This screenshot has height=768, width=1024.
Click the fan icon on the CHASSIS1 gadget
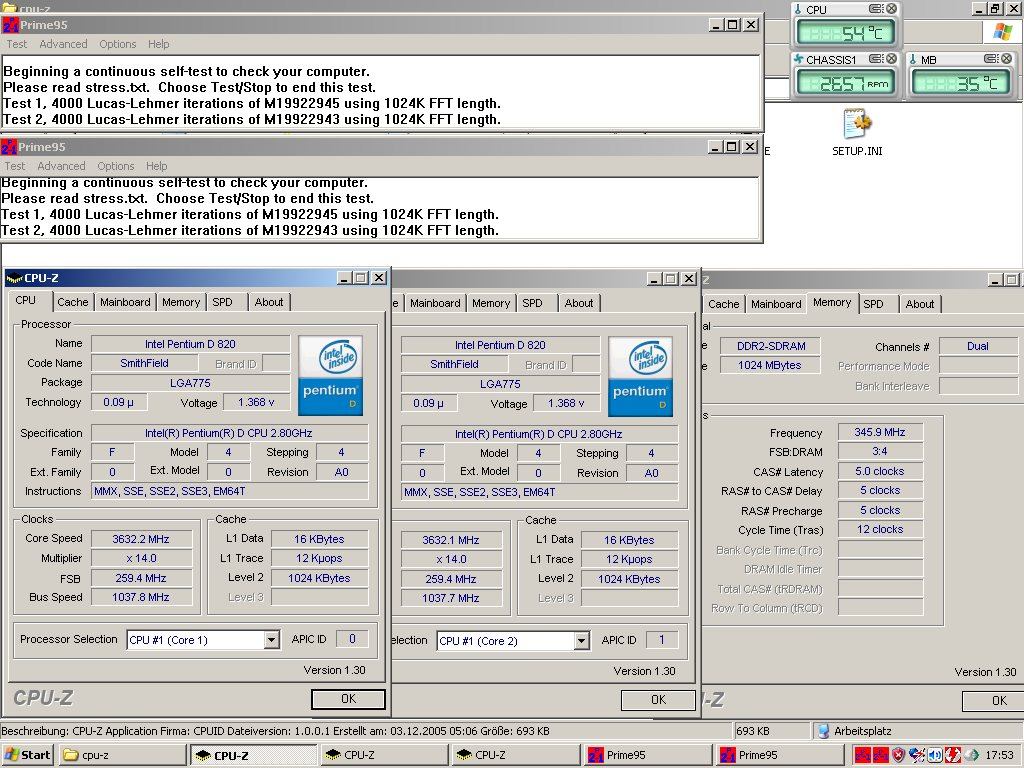click(x=798, y=59)
